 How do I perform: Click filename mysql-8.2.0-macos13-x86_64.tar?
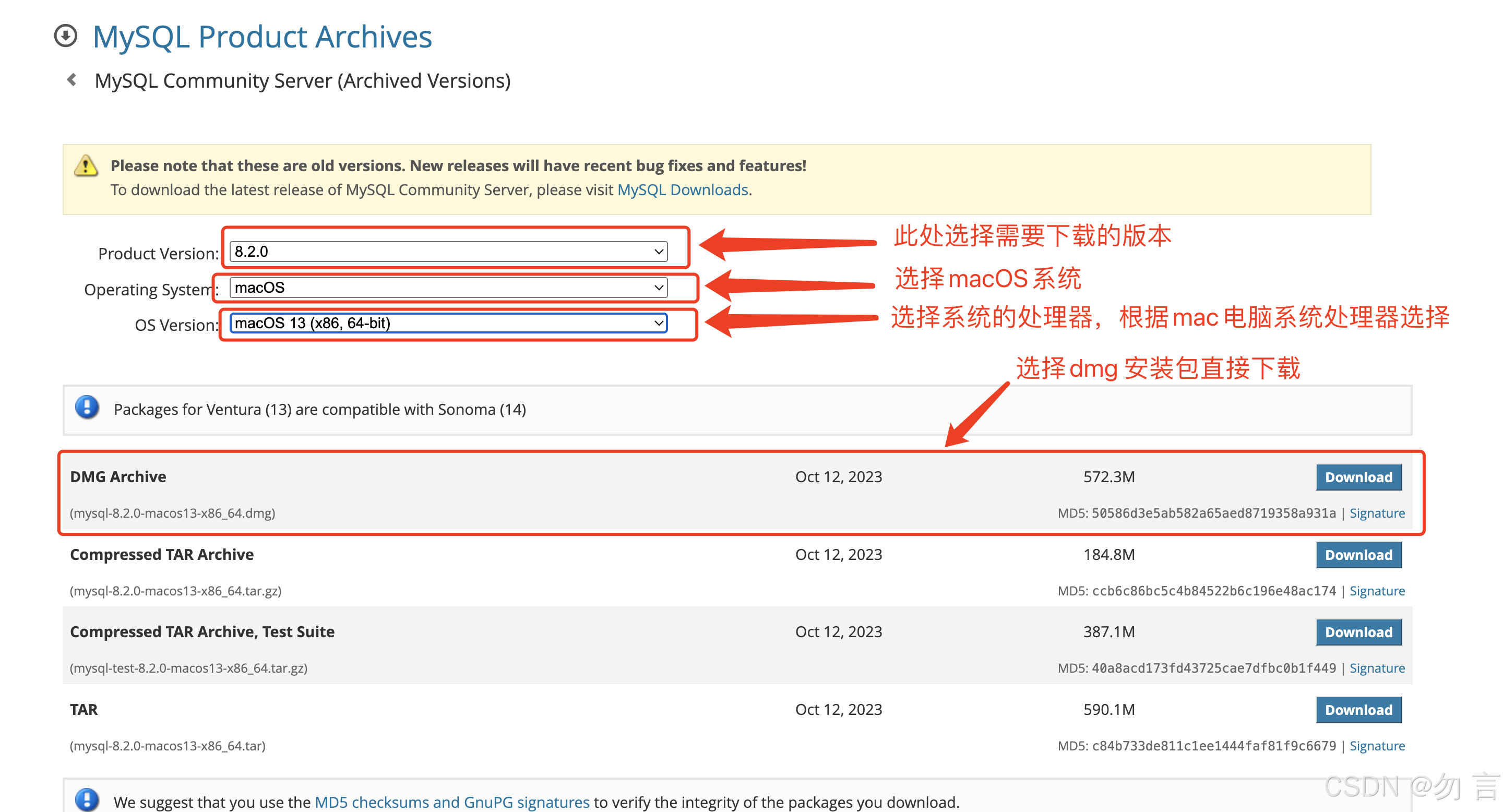168,746
